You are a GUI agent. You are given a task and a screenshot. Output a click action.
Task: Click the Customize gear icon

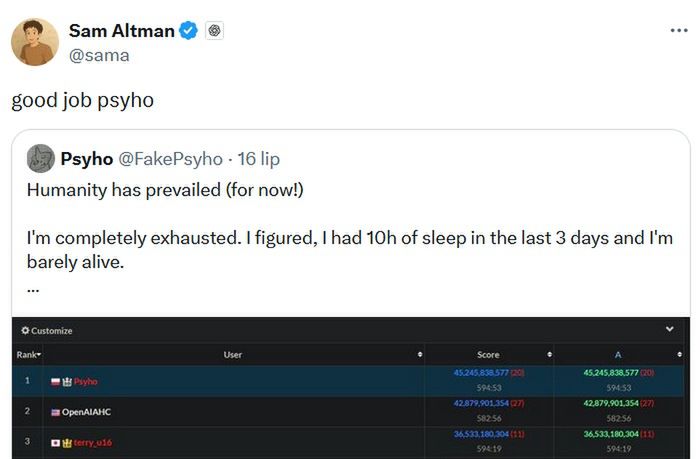(25, 331)
